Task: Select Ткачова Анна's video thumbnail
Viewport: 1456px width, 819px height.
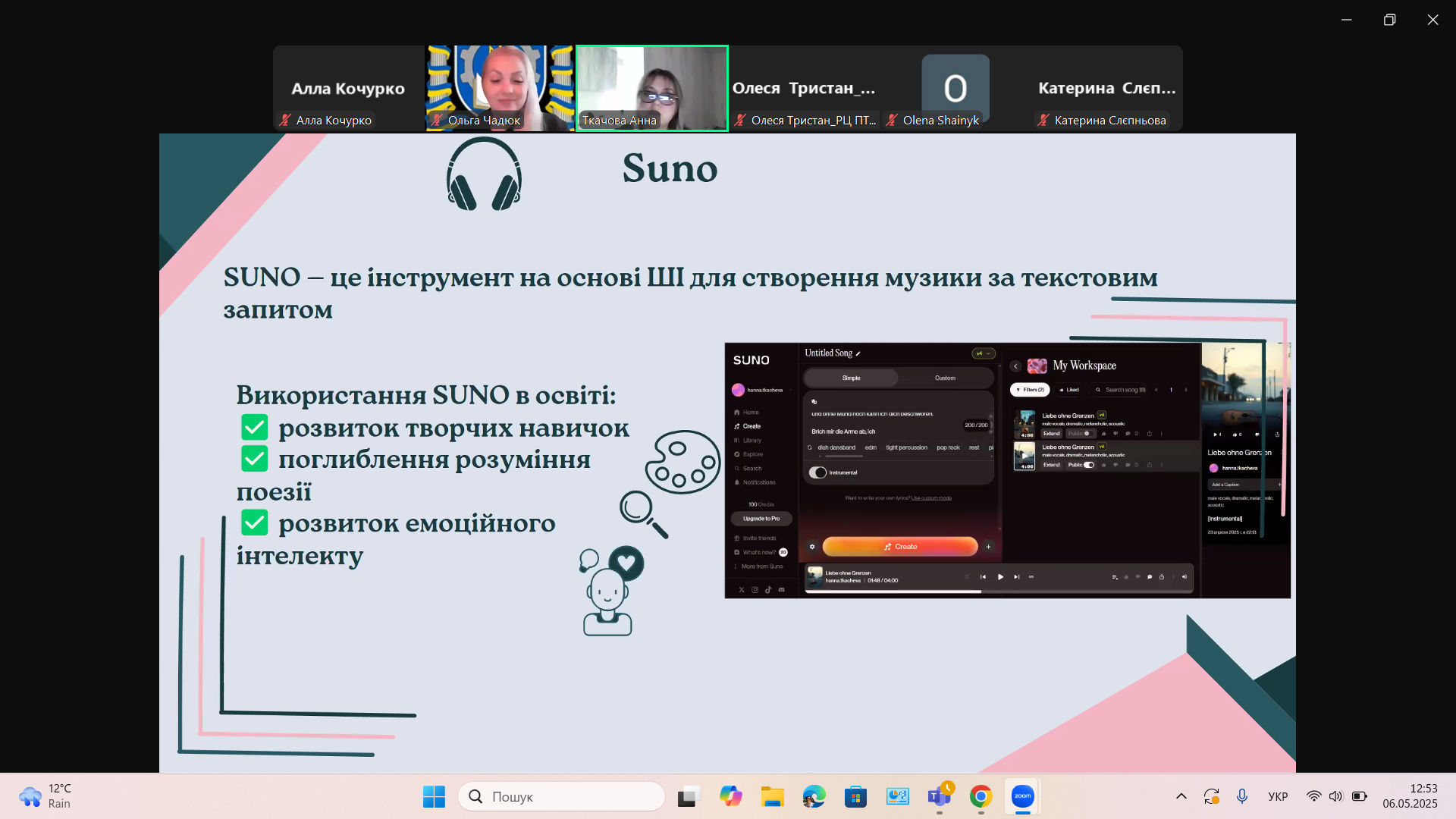Action: tap(651, 88)
